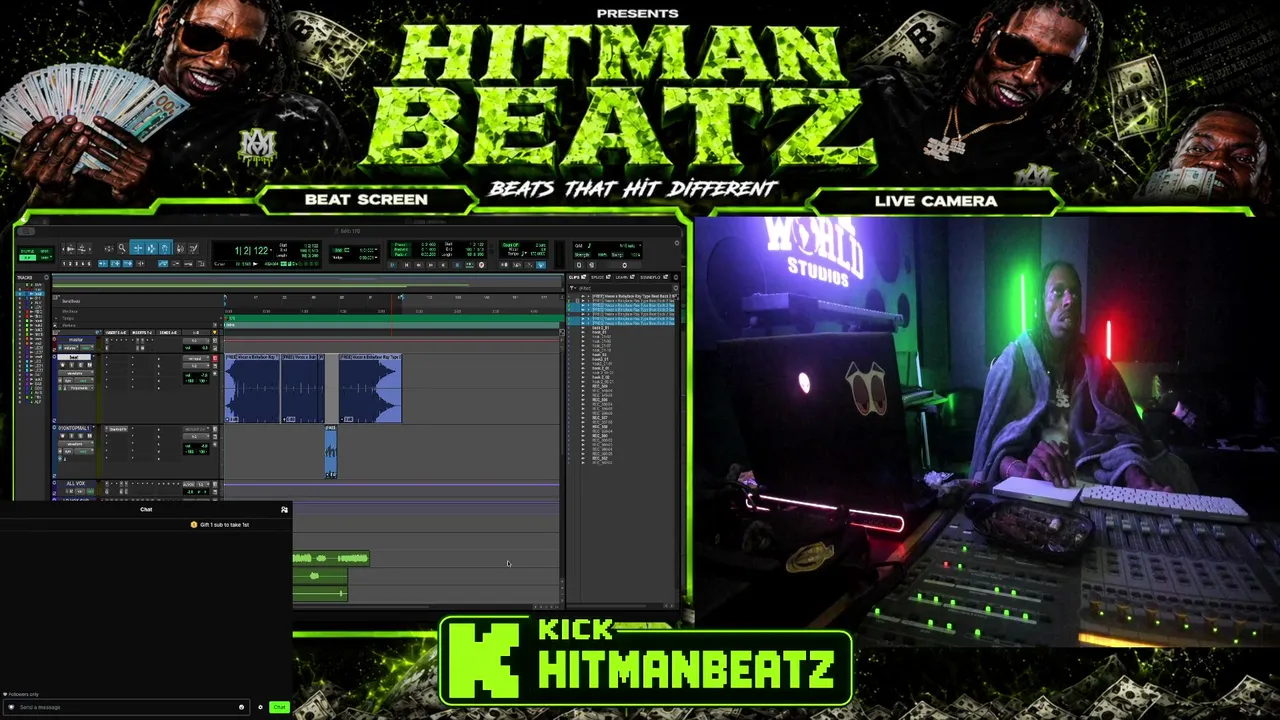Screen dimensions: 1280x720
Task: Click the horizontal zoom out arrow
Action: 63,248
